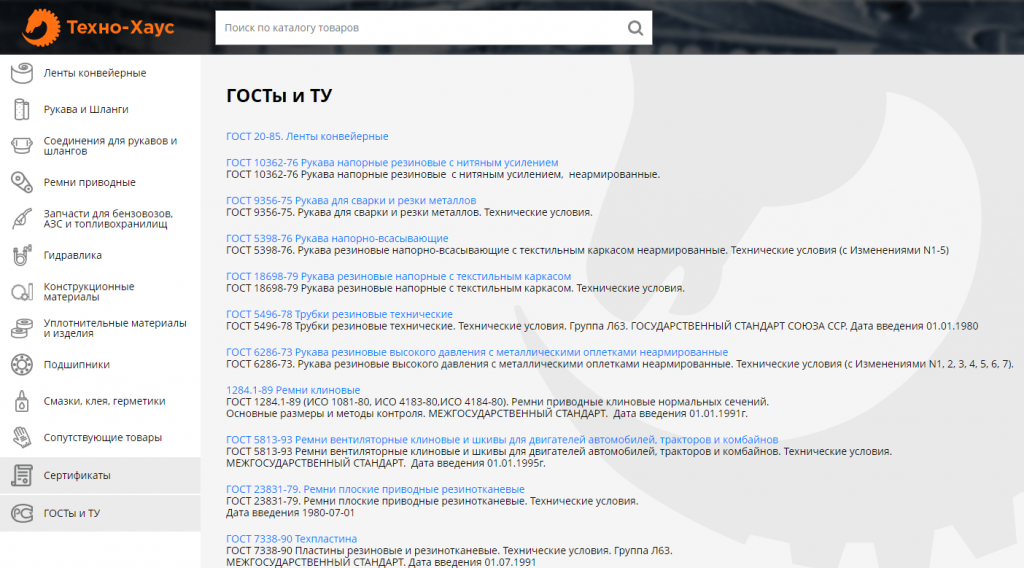Screen dimensions: 1024x568
Task: Click the lubricant bottle icon
Action: (22, 401)
